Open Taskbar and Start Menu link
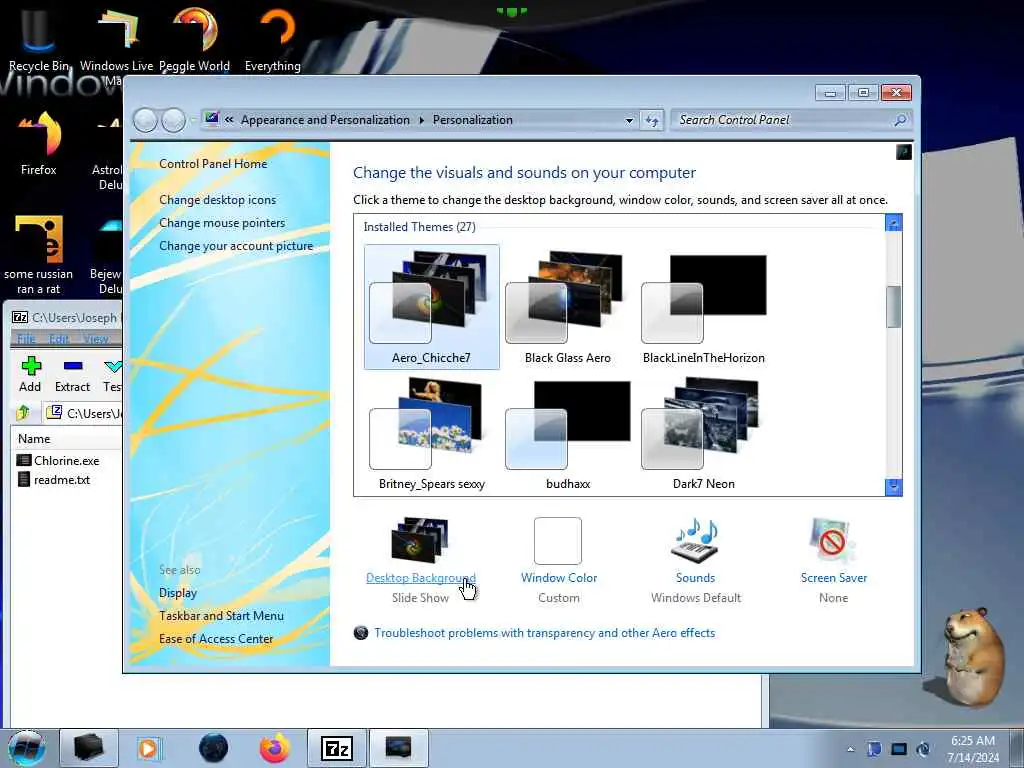 221,616
